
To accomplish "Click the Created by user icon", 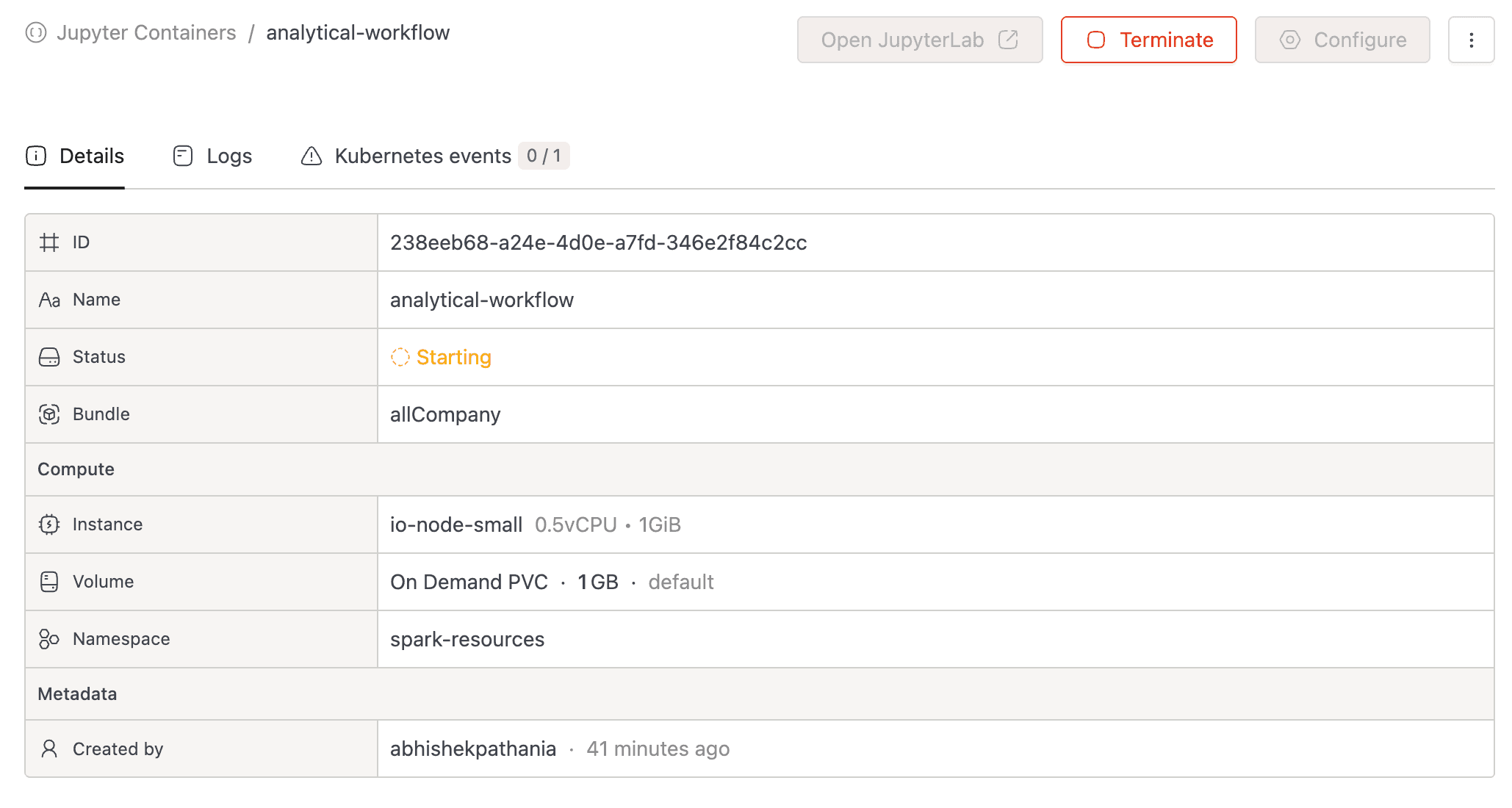I will (49, 749).
